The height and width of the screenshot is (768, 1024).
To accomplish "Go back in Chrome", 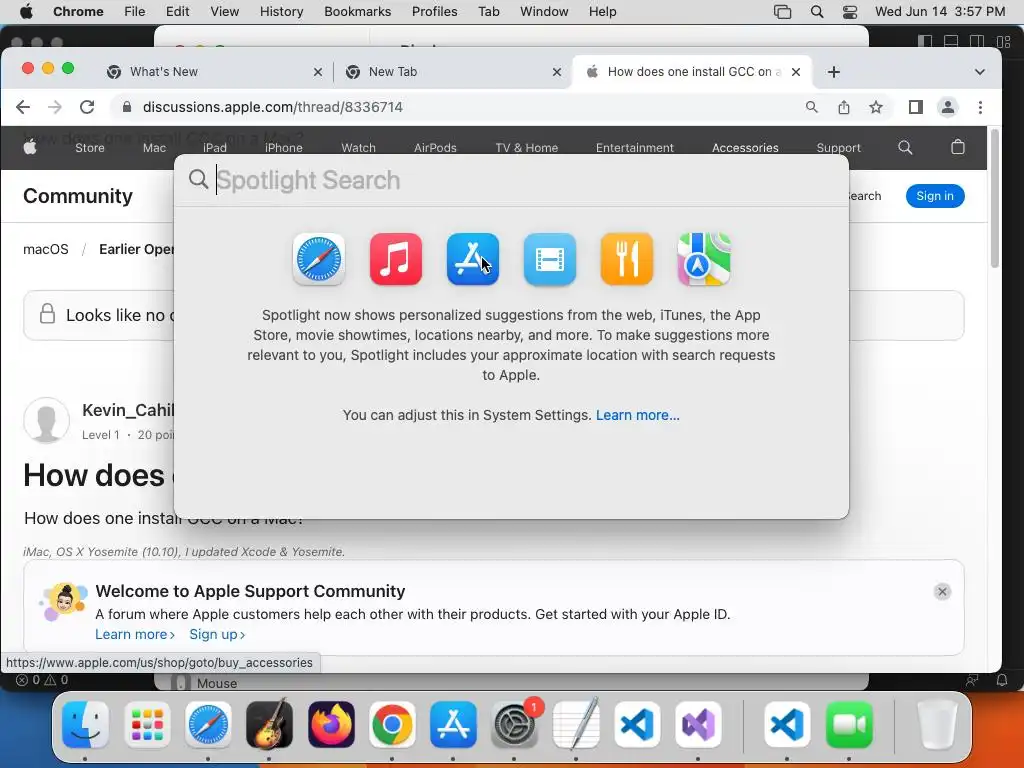I will (23, 107).
